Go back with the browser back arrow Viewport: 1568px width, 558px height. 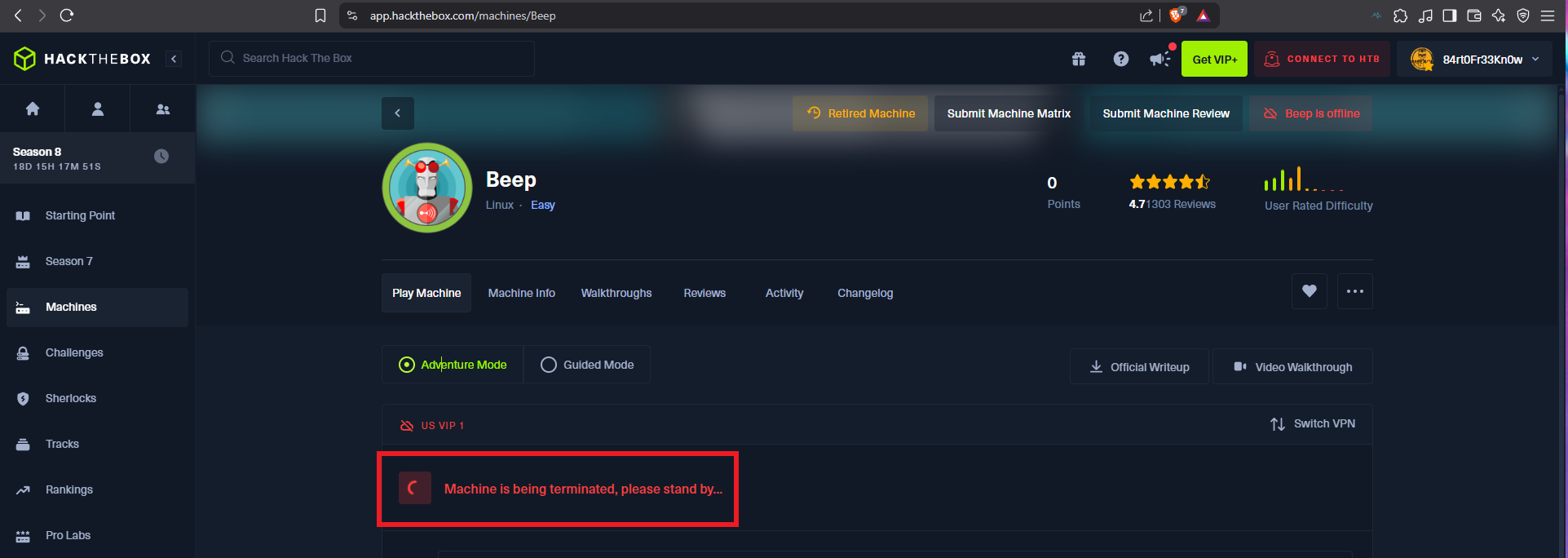18,15
